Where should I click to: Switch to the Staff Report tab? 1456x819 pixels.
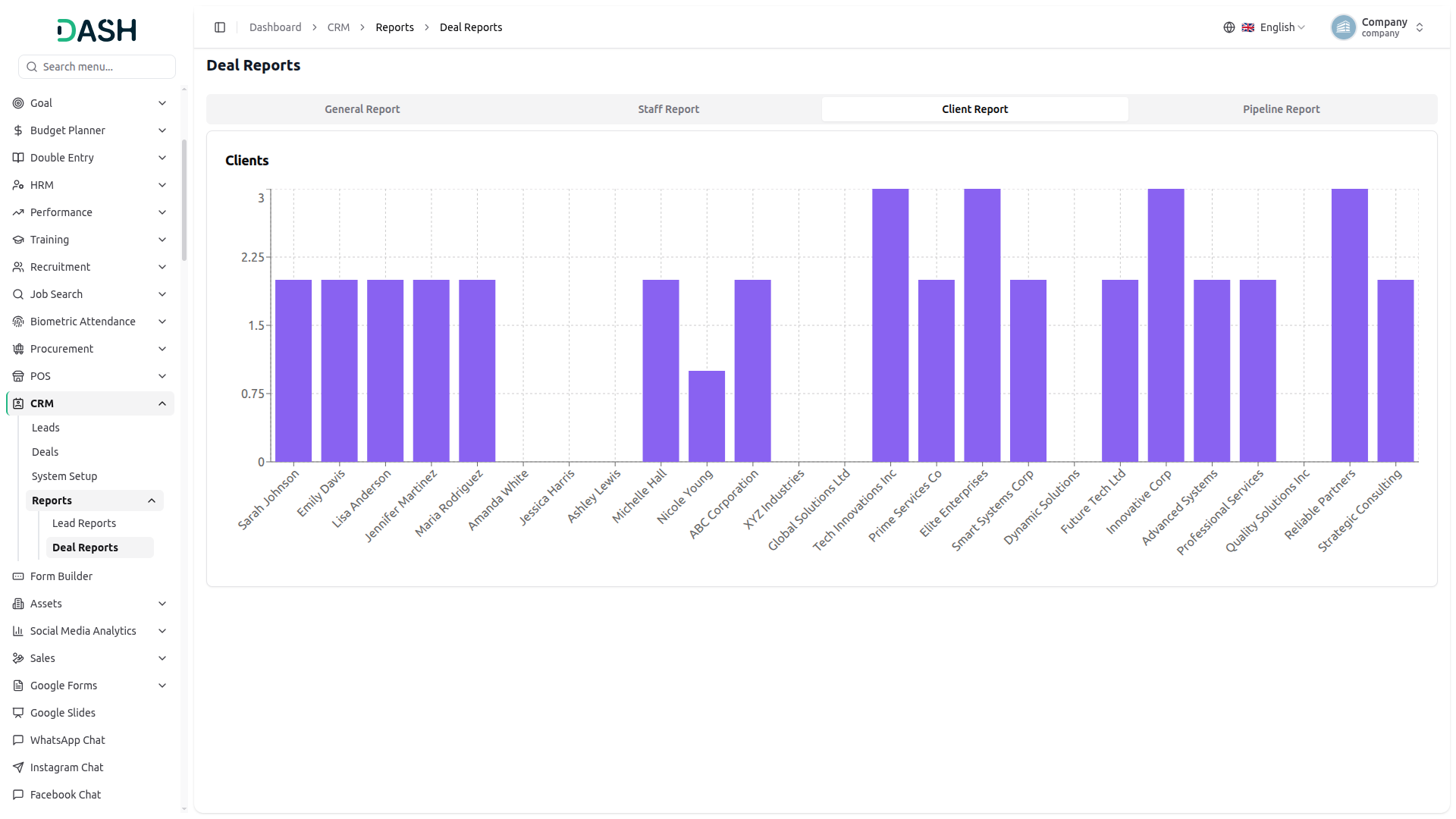click(668, 109)
